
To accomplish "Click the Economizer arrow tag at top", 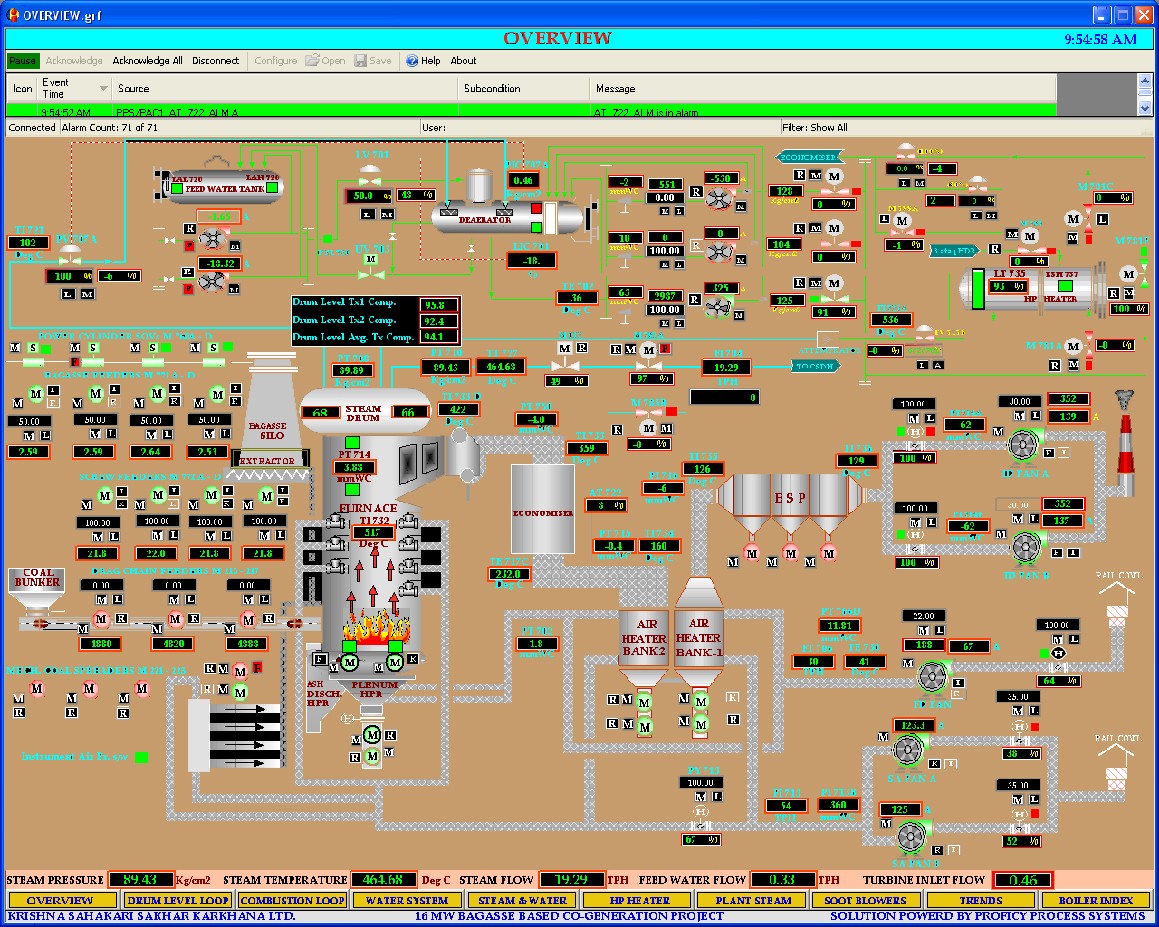I will [x=810, y=157].
